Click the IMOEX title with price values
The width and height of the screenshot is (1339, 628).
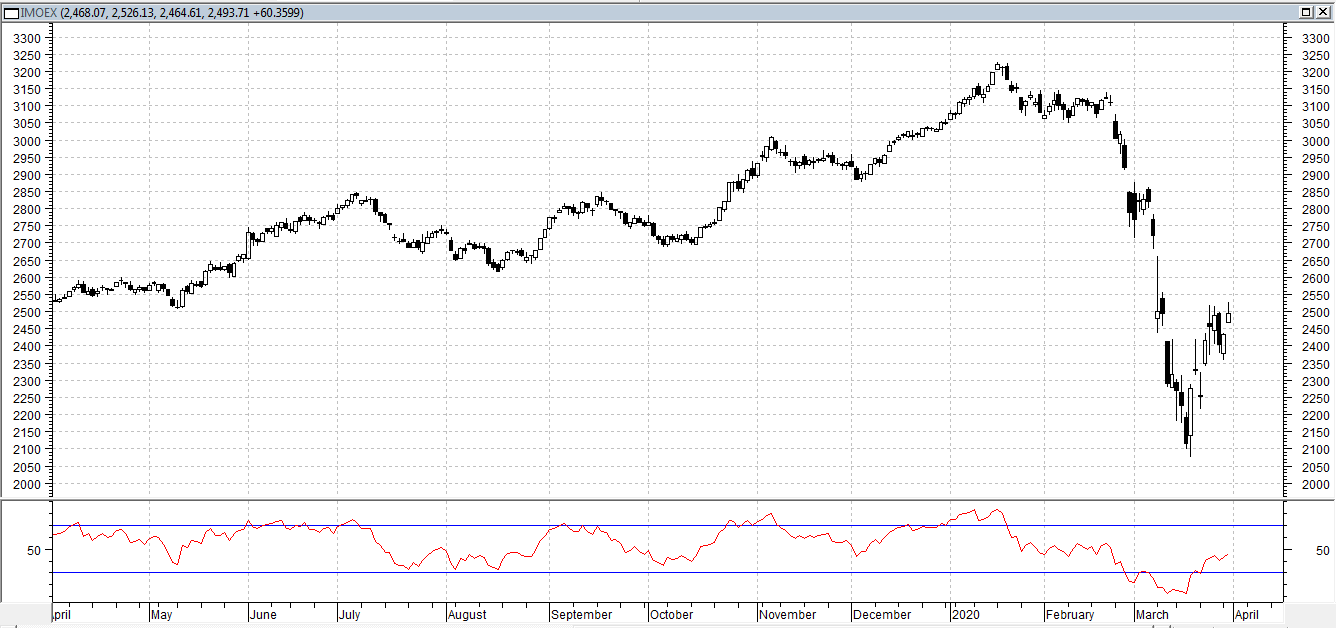[x=162, y=12]
